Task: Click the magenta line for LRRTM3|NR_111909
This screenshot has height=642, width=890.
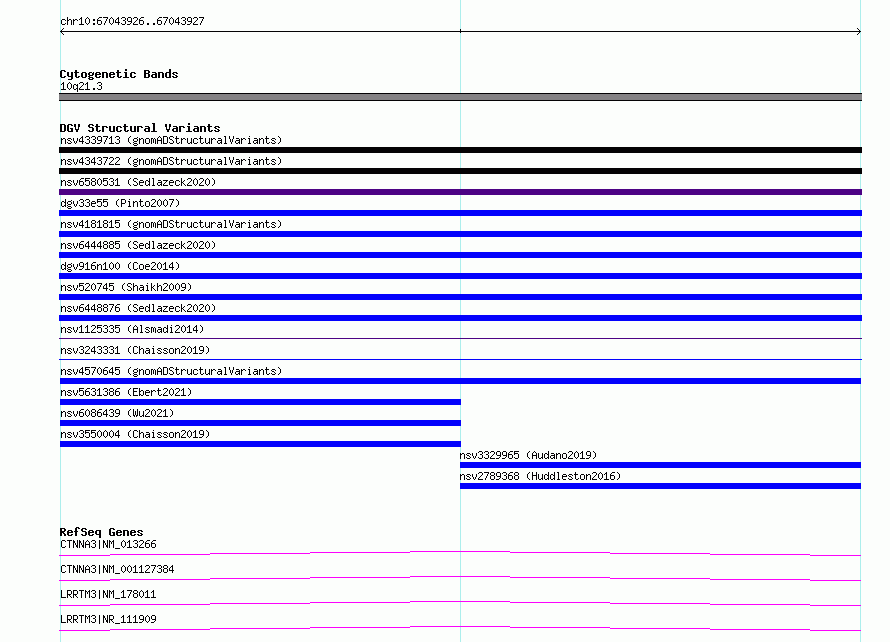Action: [x=460, y=628]
